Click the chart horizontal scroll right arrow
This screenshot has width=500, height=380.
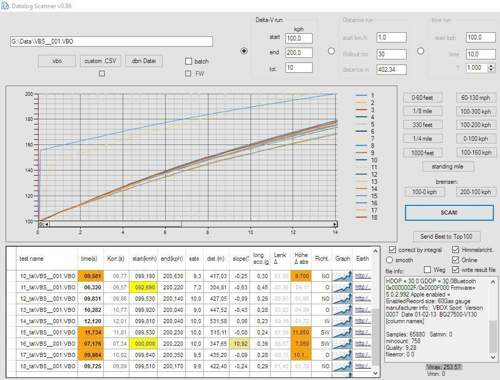(335, 224)
